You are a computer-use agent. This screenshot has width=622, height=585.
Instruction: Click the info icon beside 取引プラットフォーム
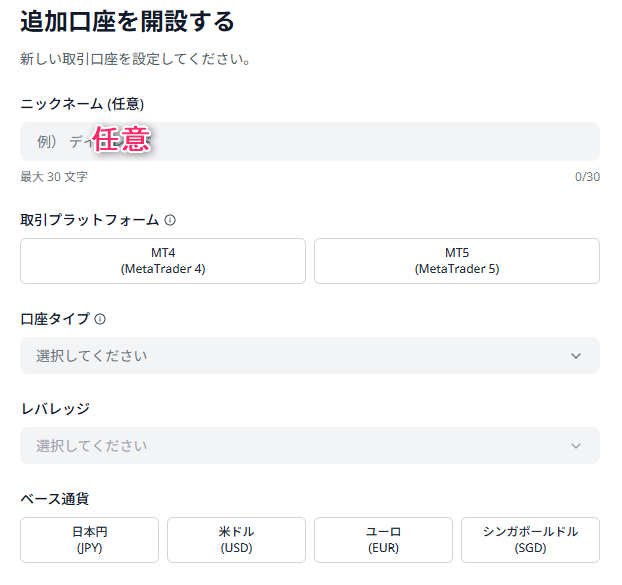coord(170,220)
